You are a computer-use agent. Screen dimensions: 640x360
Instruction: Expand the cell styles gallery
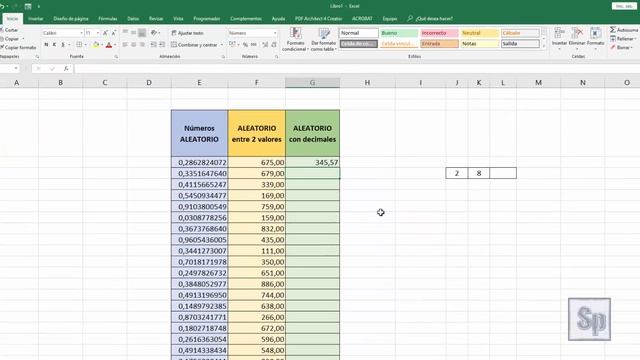coord(544,47)
